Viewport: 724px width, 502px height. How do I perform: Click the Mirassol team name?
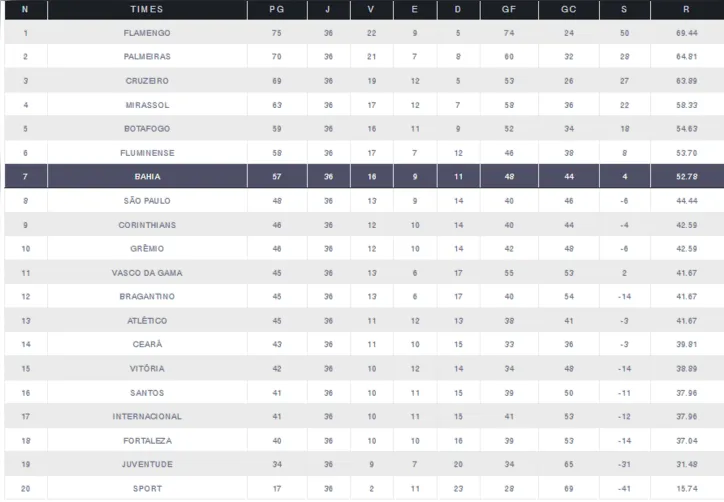(x=147, y=105)
